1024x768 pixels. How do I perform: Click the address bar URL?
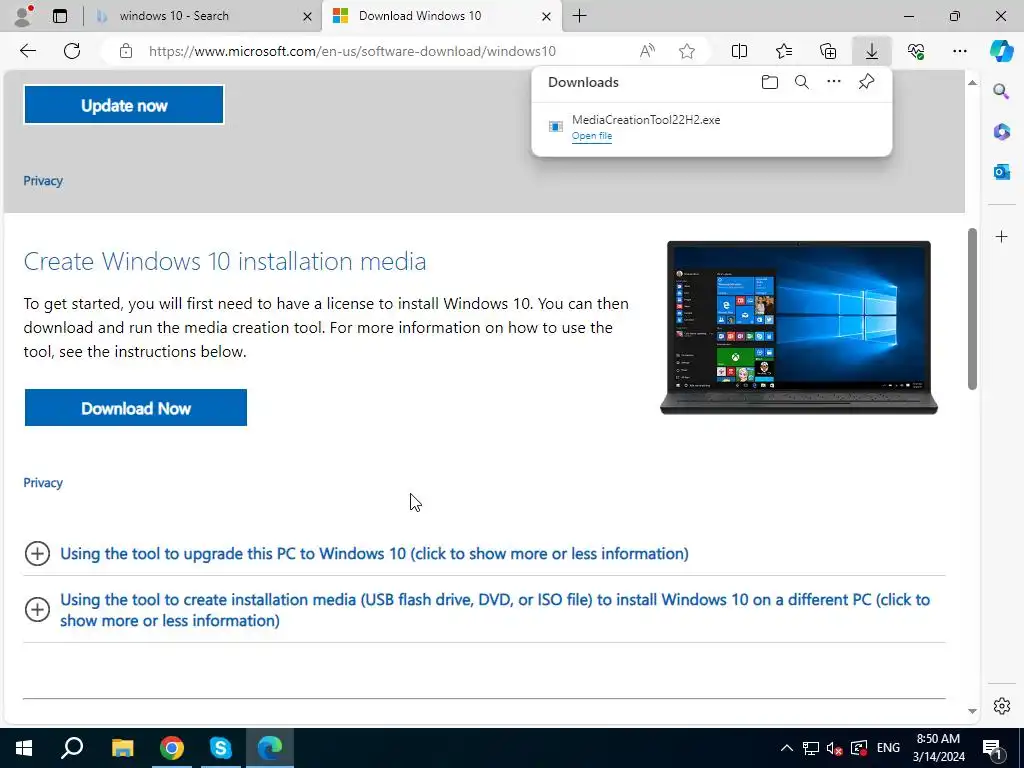point(352,51)
